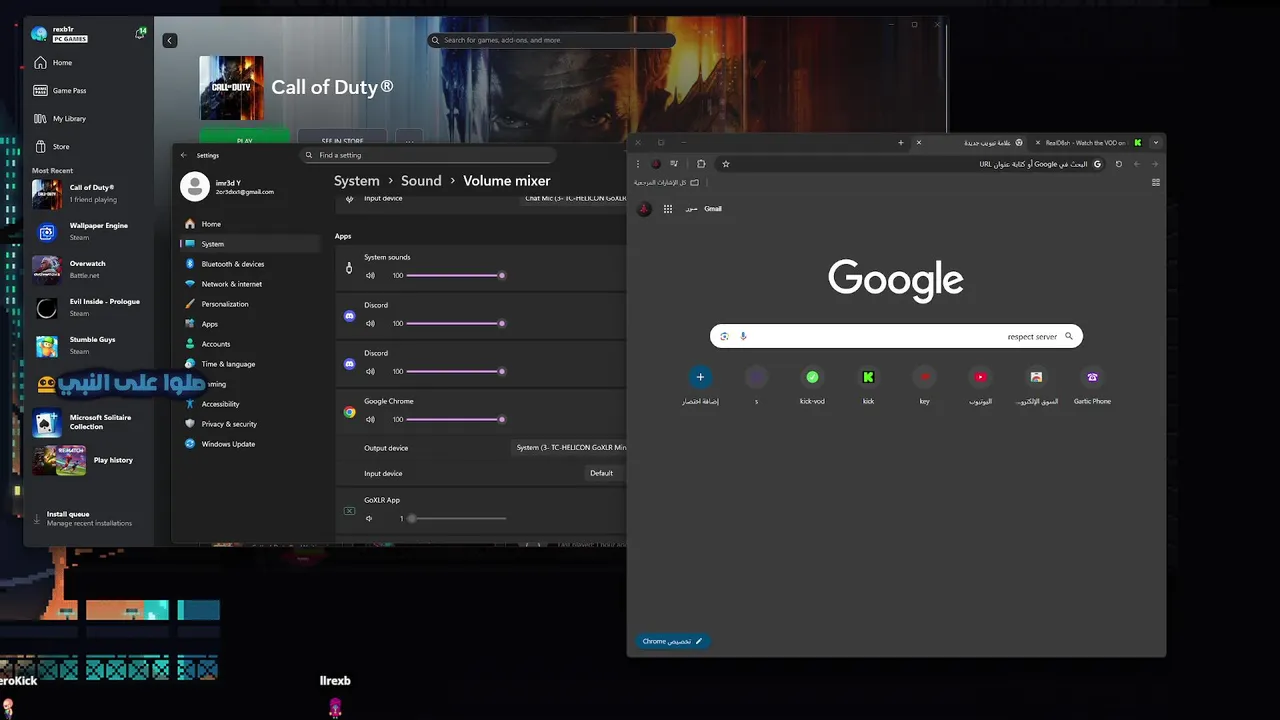Open the Google apps grid
The height and width of the screenshot is (720, 1280).
[x=668, y=209]
